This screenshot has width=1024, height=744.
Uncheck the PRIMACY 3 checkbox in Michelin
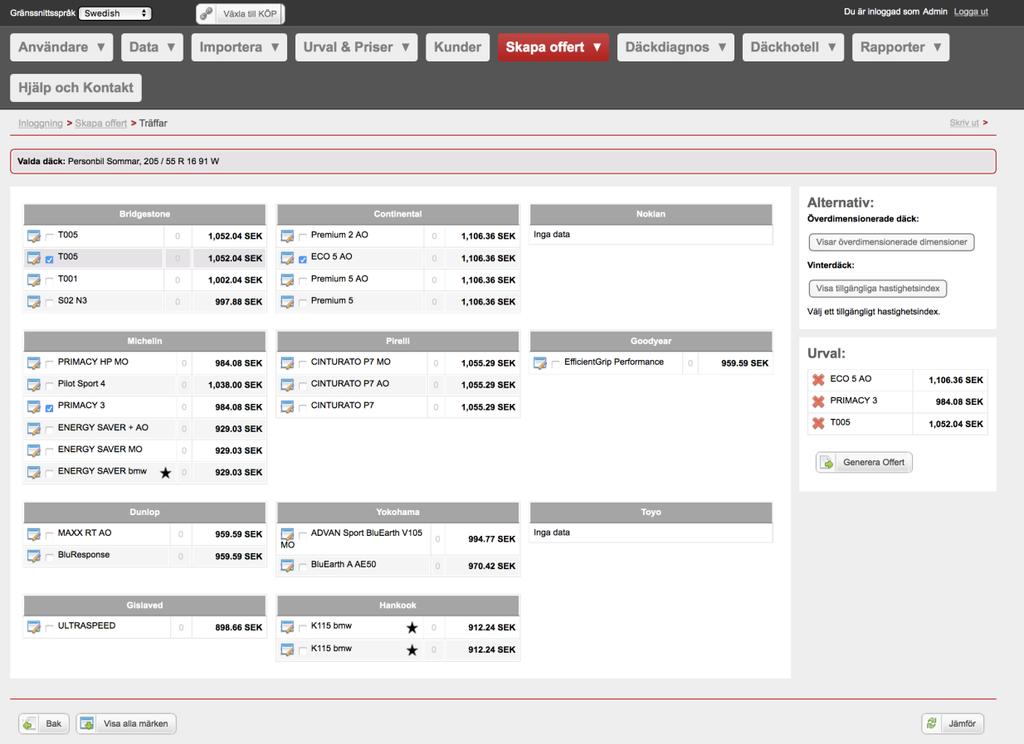click(x=49, y=408)
